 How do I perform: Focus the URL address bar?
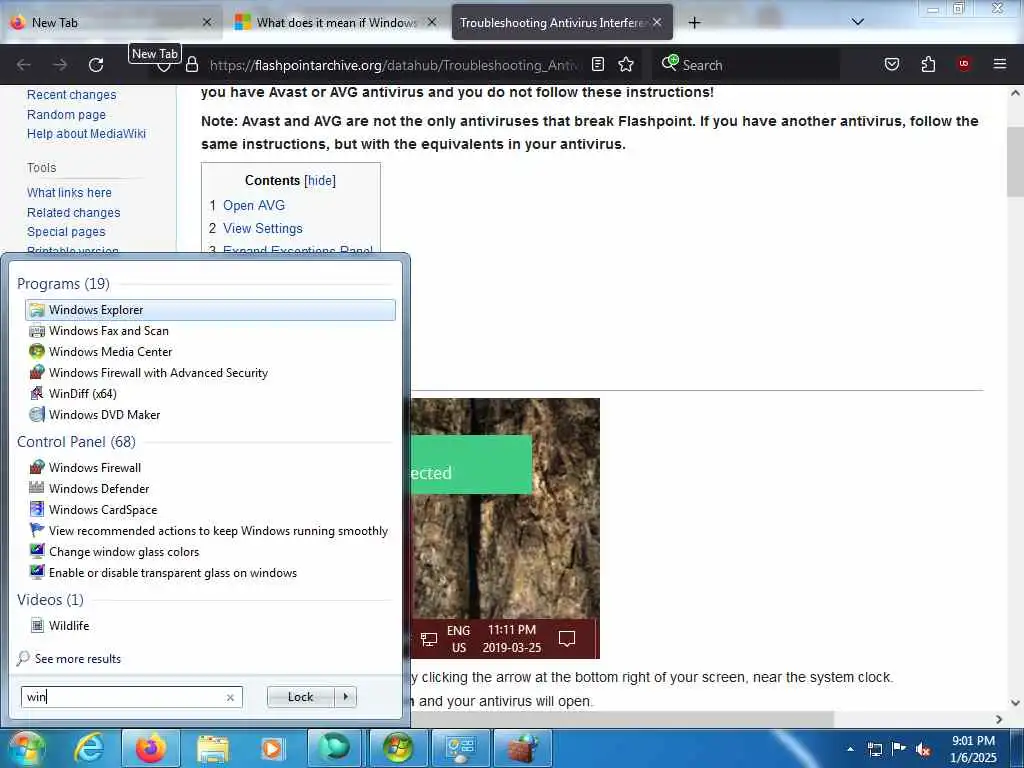point(392,65)
